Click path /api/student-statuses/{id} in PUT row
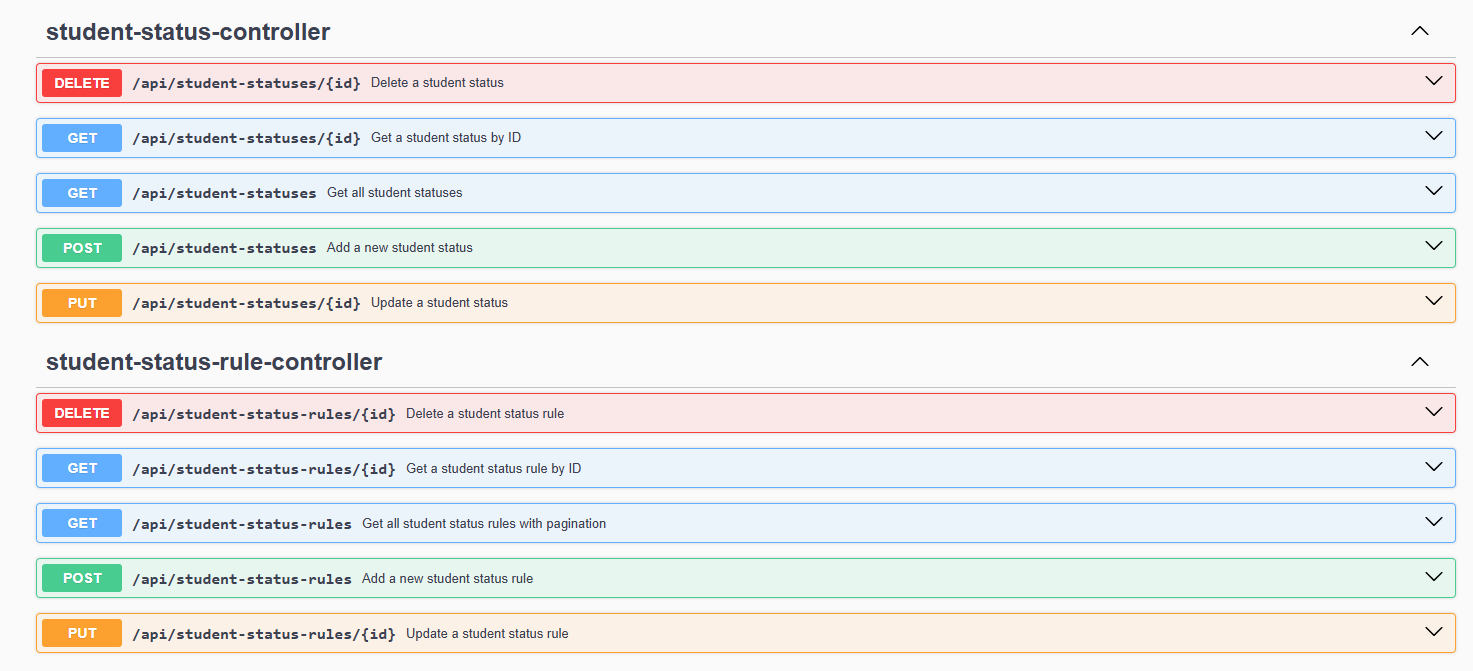This screenshot has height=671, width=1473. point(246,303)
